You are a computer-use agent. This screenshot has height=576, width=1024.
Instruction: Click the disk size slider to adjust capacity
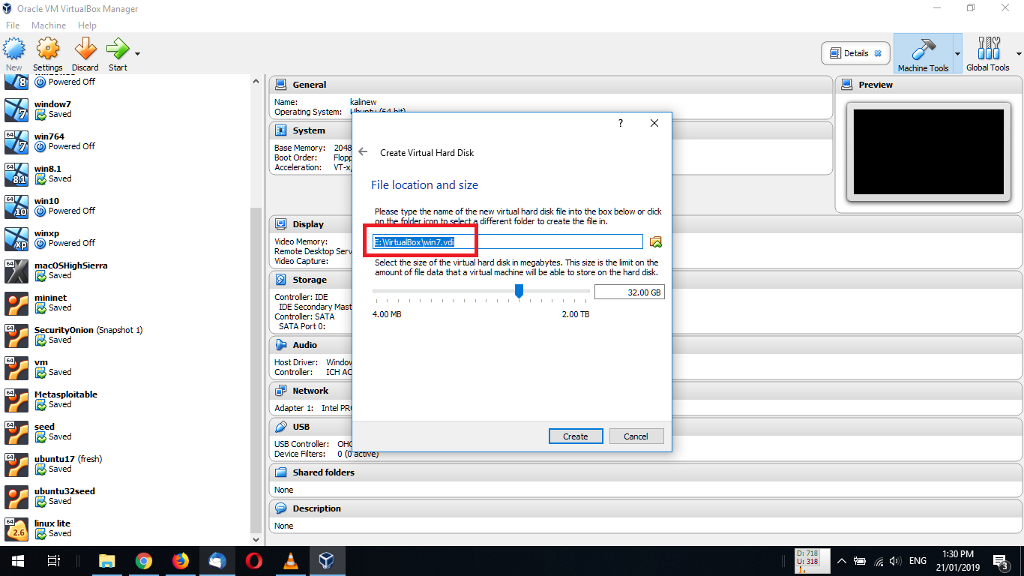pyautogui.click(x=518, y=291)
